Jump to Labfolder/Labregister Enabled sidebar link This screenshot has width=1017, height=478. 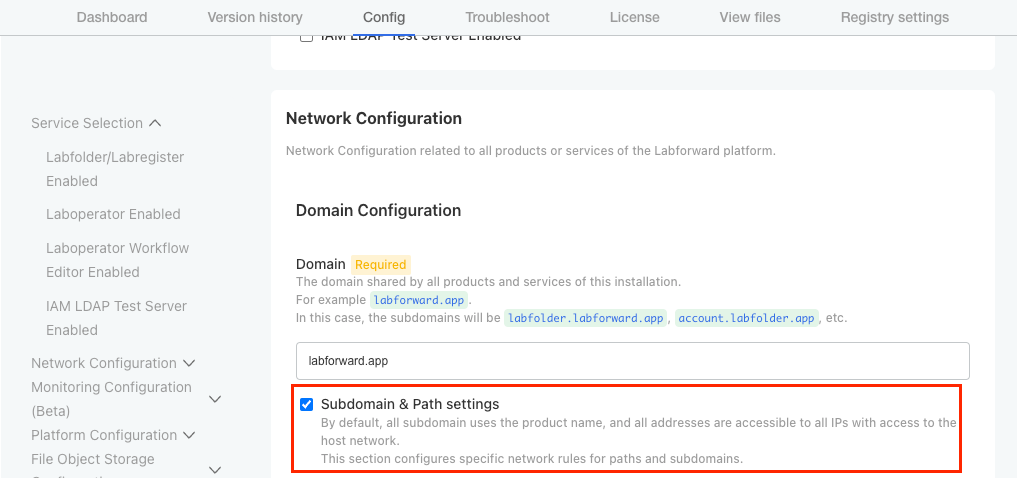115,169
